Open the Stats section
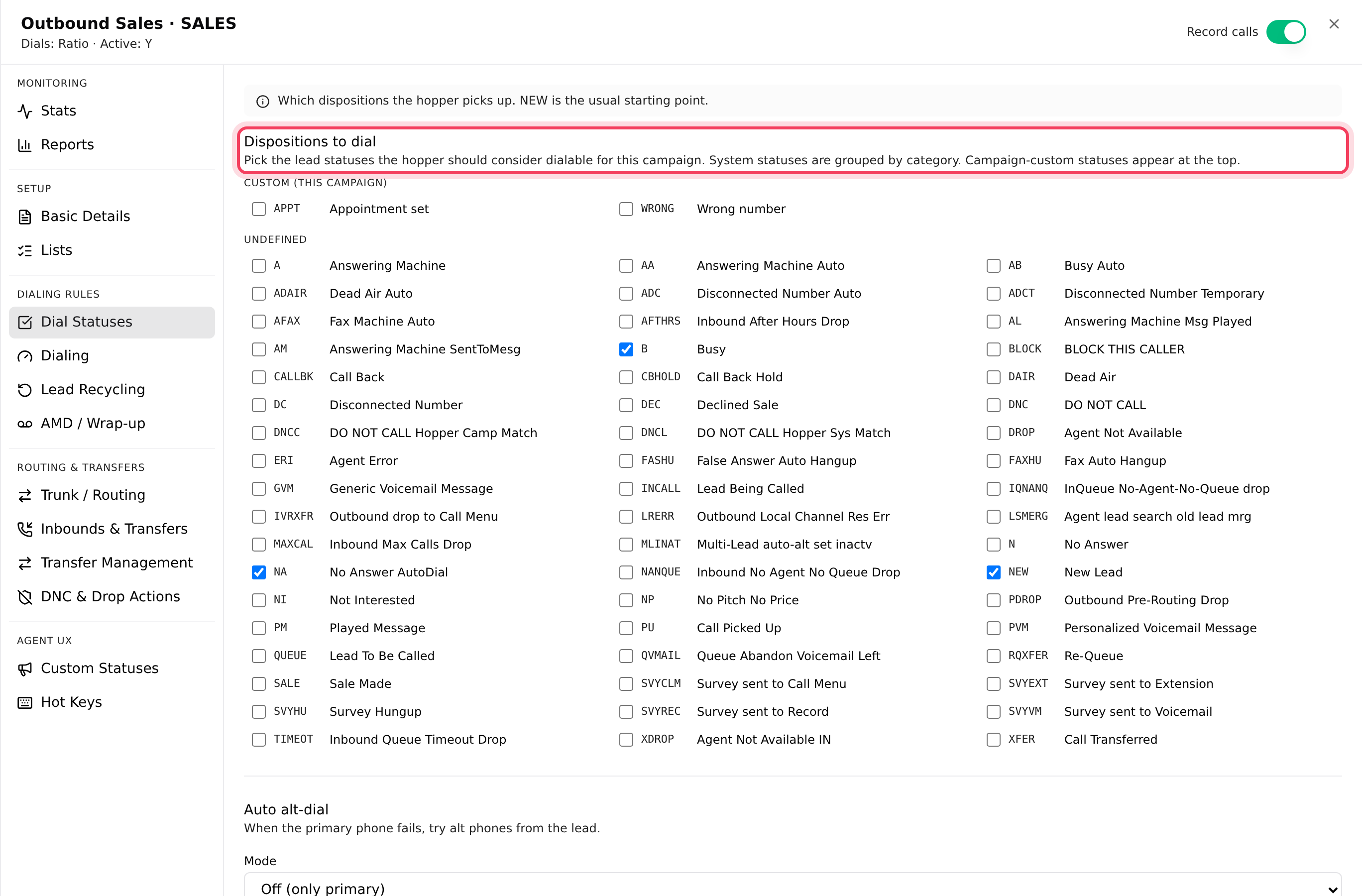 (x=112, y=111)
